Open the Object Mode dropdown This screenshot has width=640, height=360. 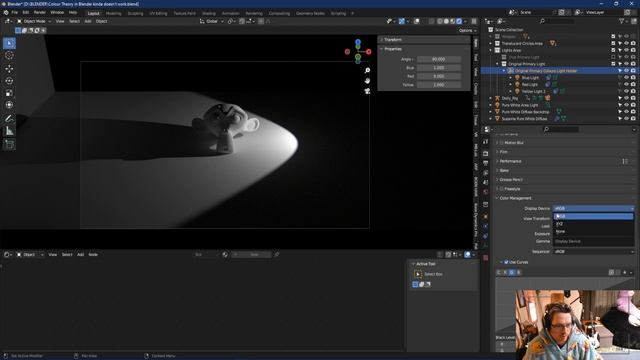pyautogui.click(x=34, y=21)
